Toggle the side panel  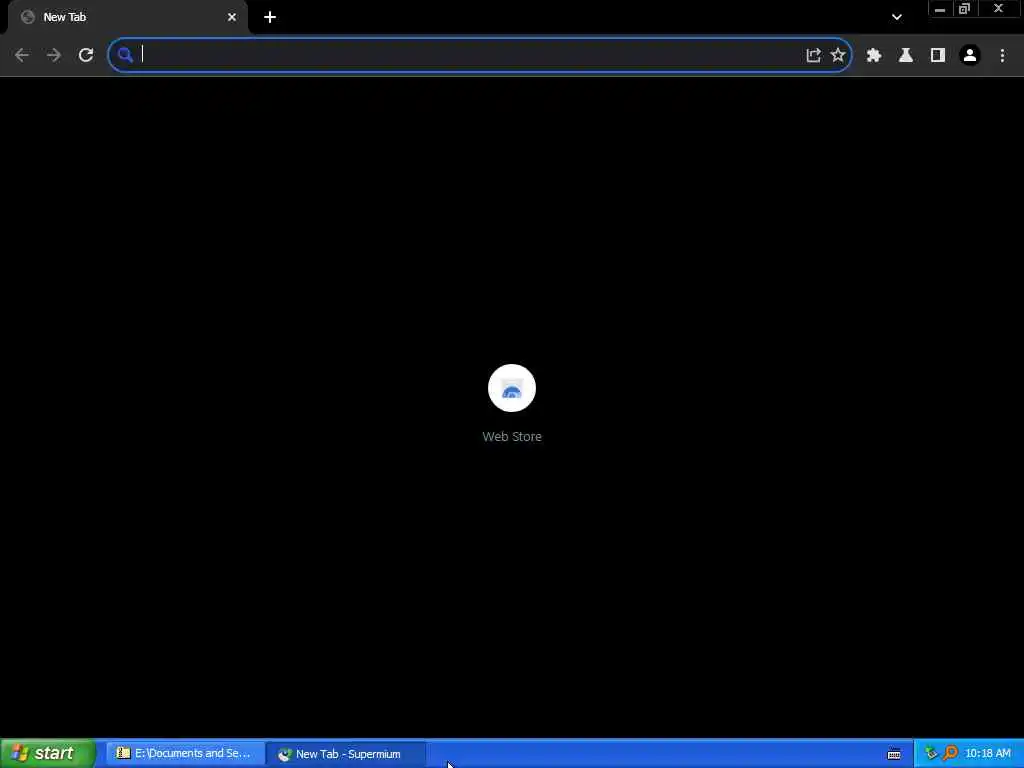tap(938, 56)
